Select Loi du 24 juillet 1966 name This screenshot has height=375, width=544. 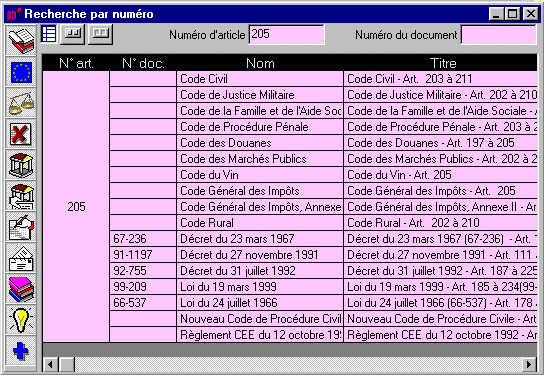coord(260,302)
